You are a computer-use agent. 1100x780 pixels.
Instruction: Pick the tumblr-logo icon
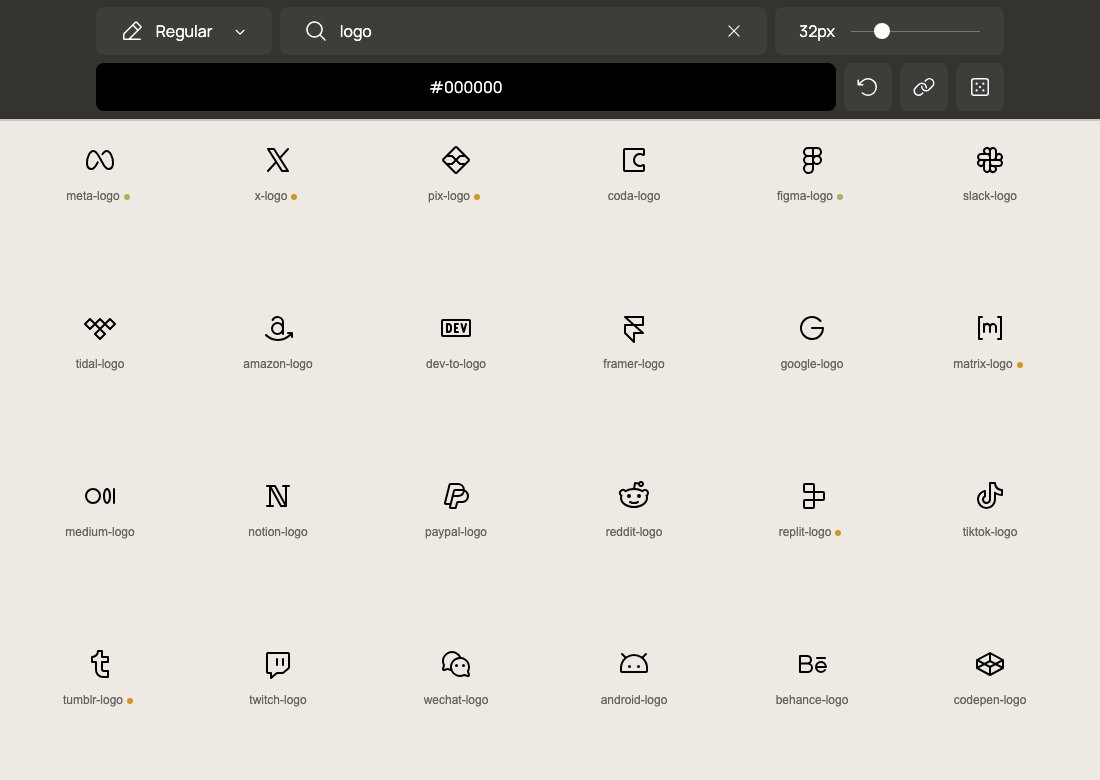point(100,664)
